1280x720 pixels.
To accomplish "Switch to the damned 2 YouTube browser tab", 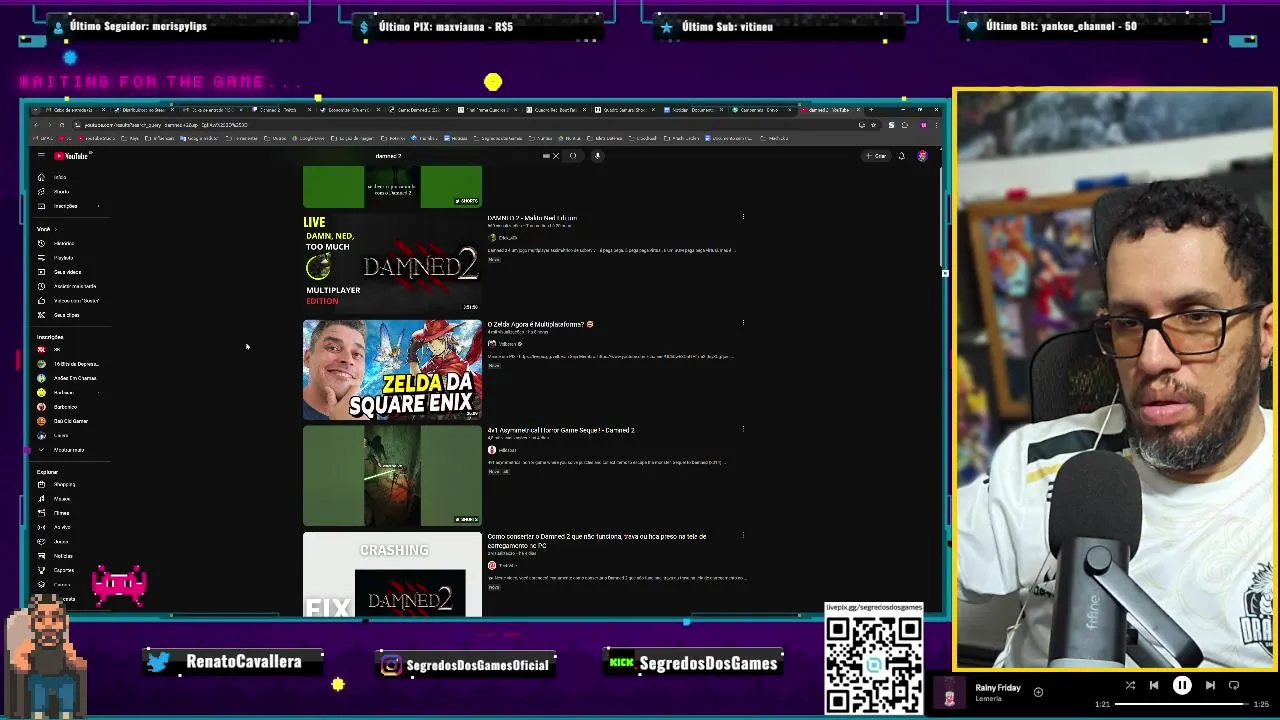I will coord(832,110).
